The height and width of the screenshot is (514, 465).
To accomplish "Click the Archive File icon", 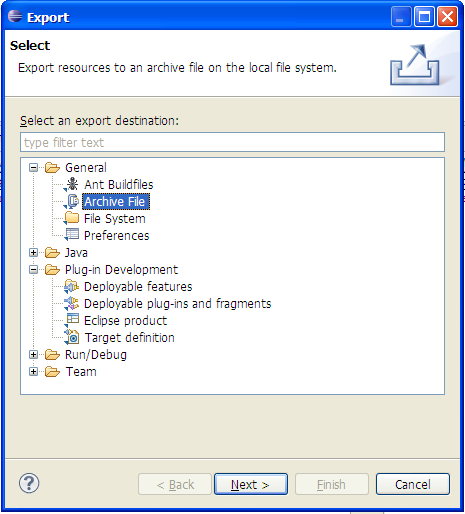I will [x=71, y=201].
